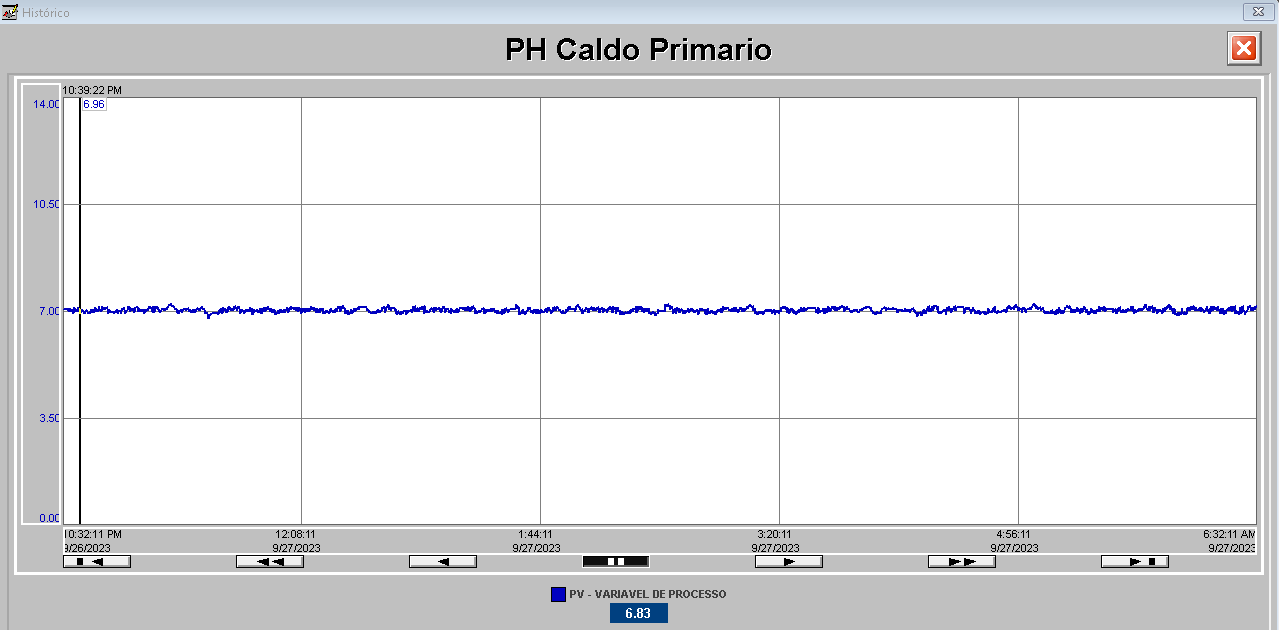
Task: Close the Histórico window from title bar
Action: [x=1257, y=12]
